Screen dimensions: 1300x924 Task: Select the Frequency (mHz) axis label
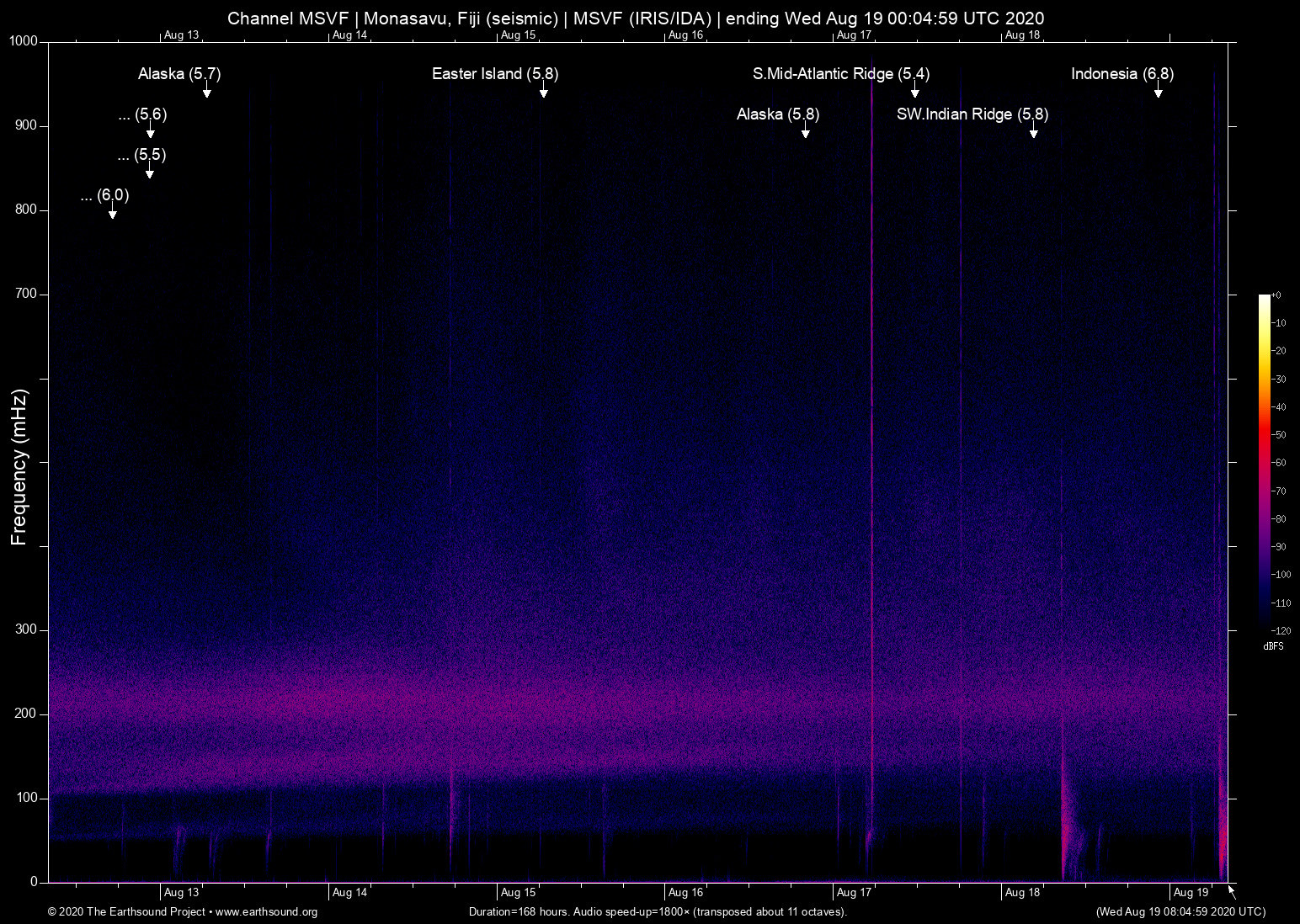point(19,467)
